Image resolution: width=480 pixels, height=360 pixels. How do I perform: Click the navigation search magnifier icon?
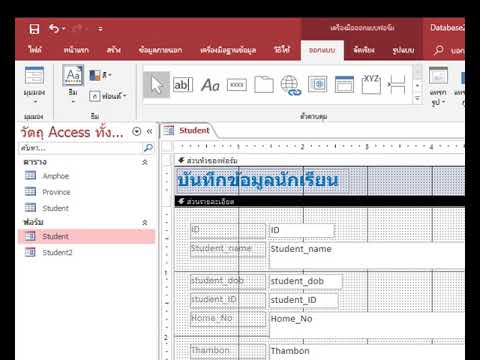[148, 148]
